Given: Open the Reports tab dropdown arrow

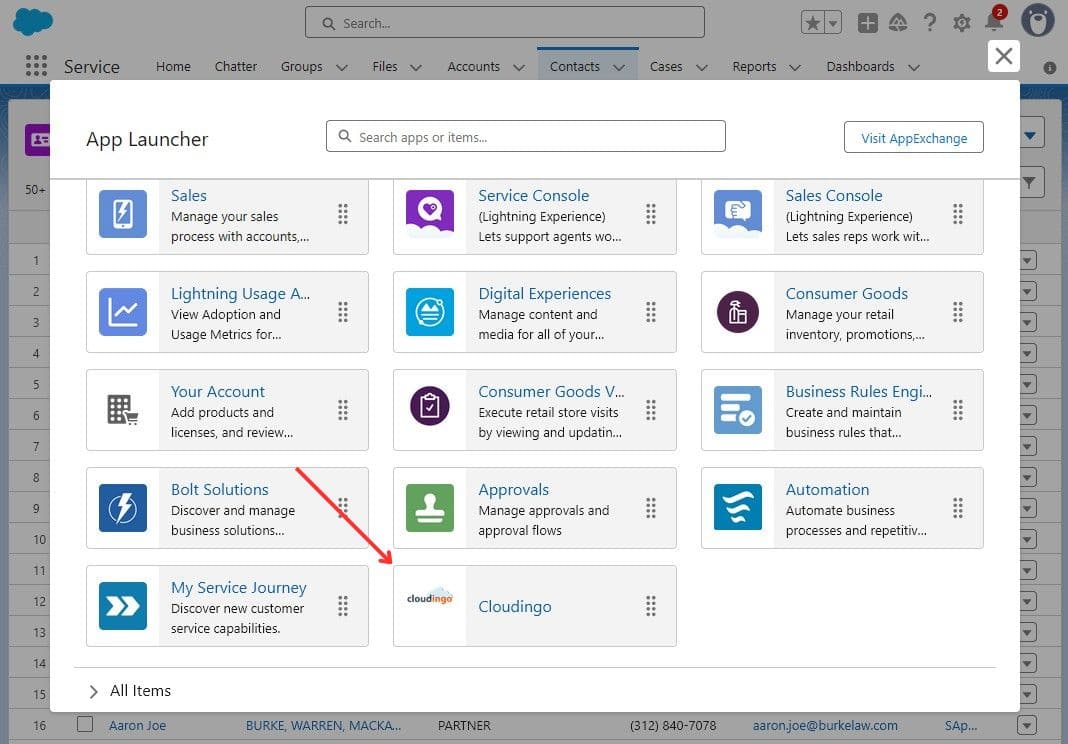Looking at the screenshot, I should (x=794, y=66).
